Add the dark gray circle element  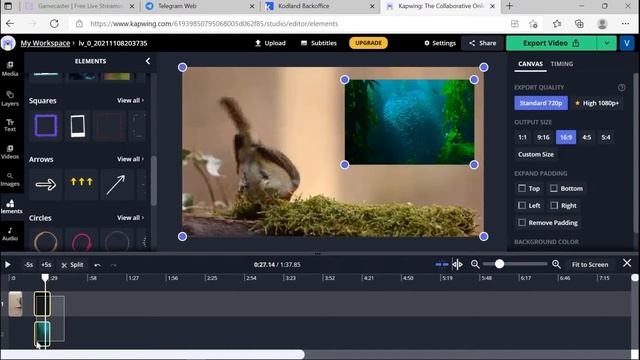(x=117, y=242)
